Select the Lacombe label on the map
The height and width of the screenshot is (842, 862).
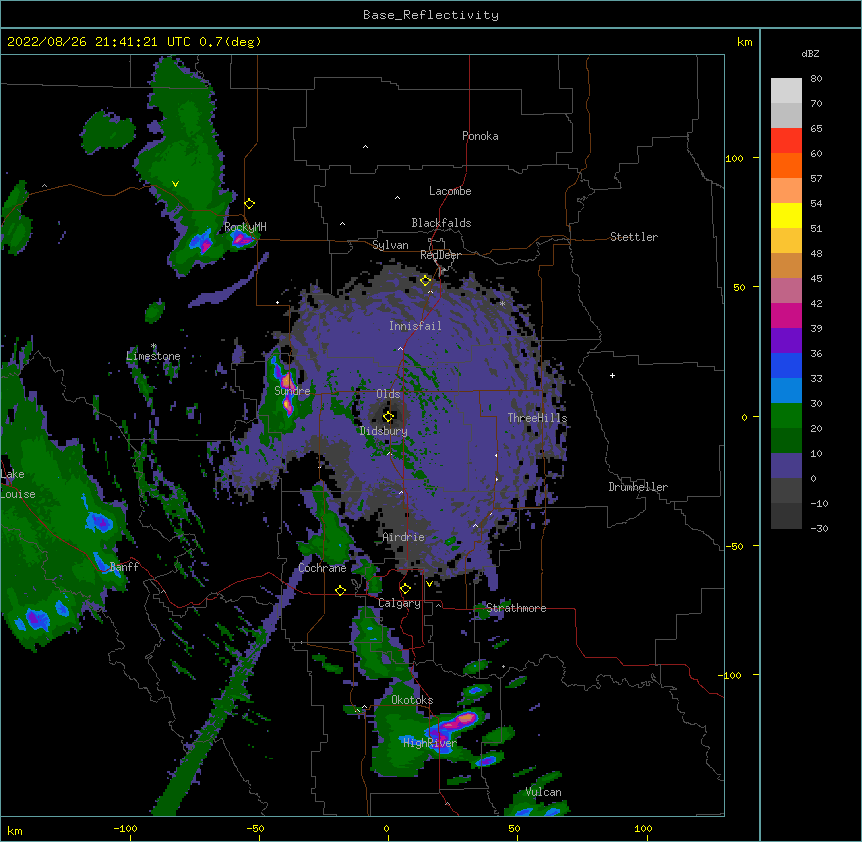450,191
